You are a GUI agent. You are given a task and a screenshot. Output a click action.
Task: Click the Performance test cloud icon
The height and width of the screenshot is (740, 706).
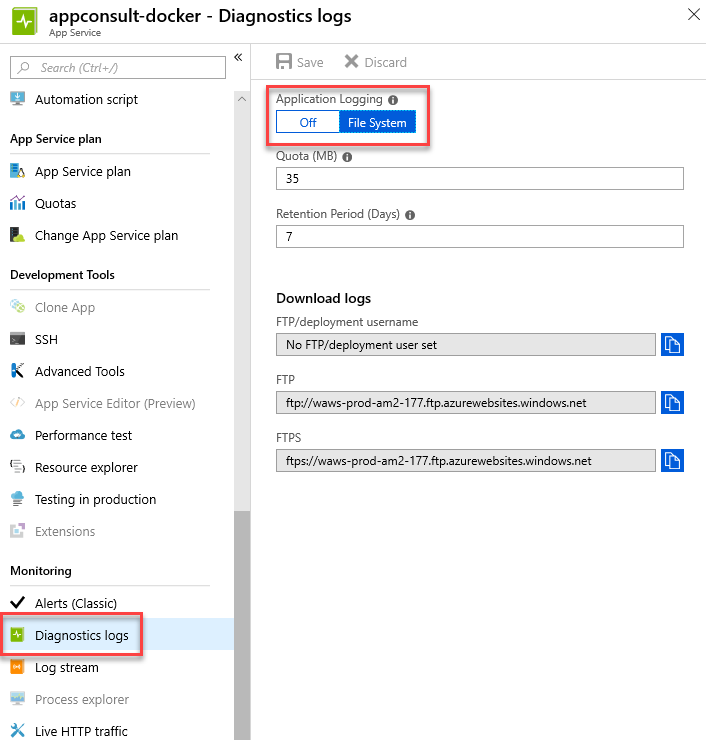click(x=17, y=435)
